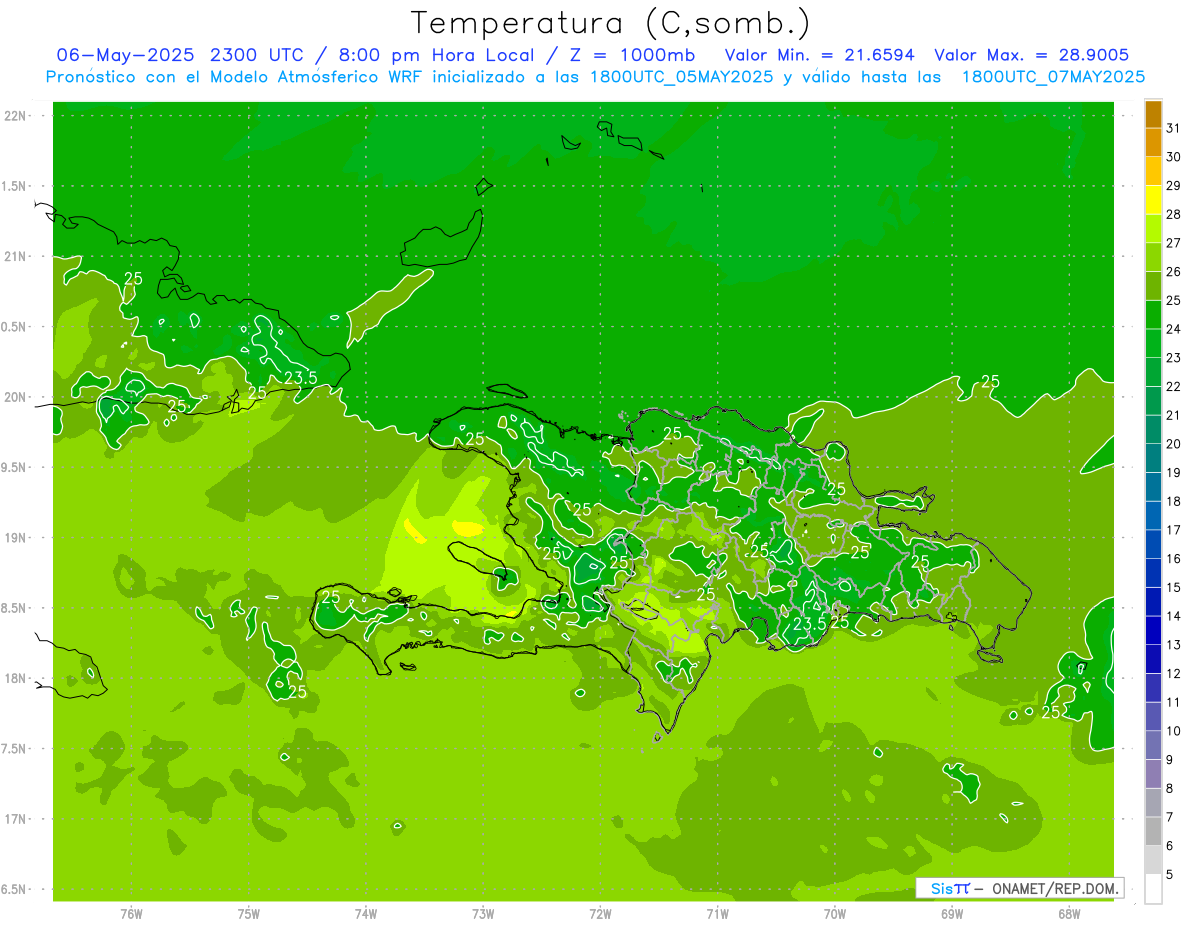Click the colorbar value "28"

(x=1173, y=214)
